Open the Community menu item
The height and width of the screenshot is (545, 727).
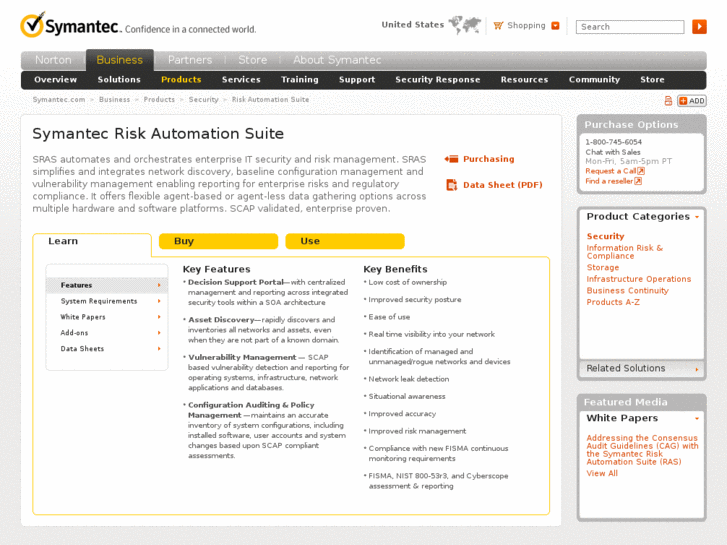(594, 80)
